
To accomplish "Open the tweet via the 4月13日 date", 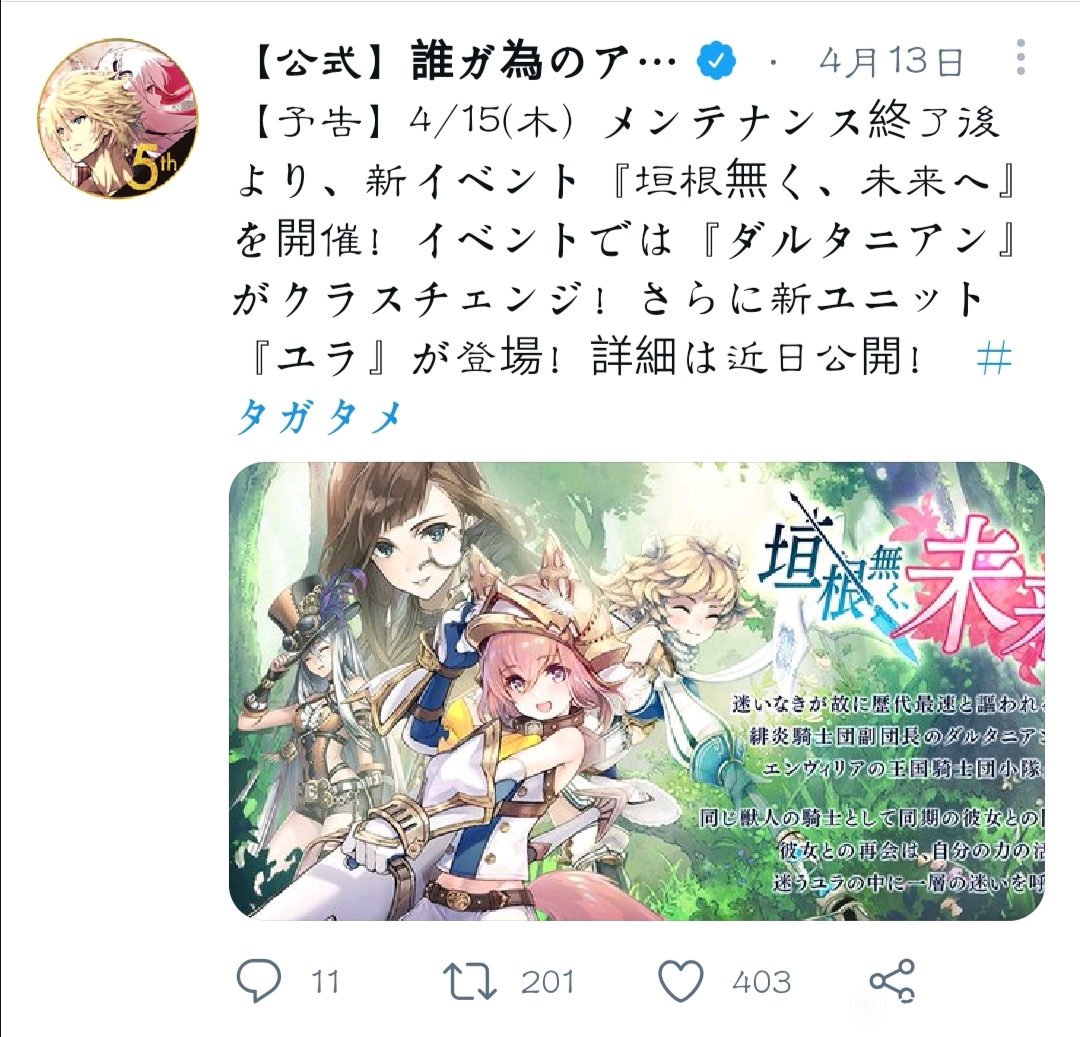I will (891, 64).
